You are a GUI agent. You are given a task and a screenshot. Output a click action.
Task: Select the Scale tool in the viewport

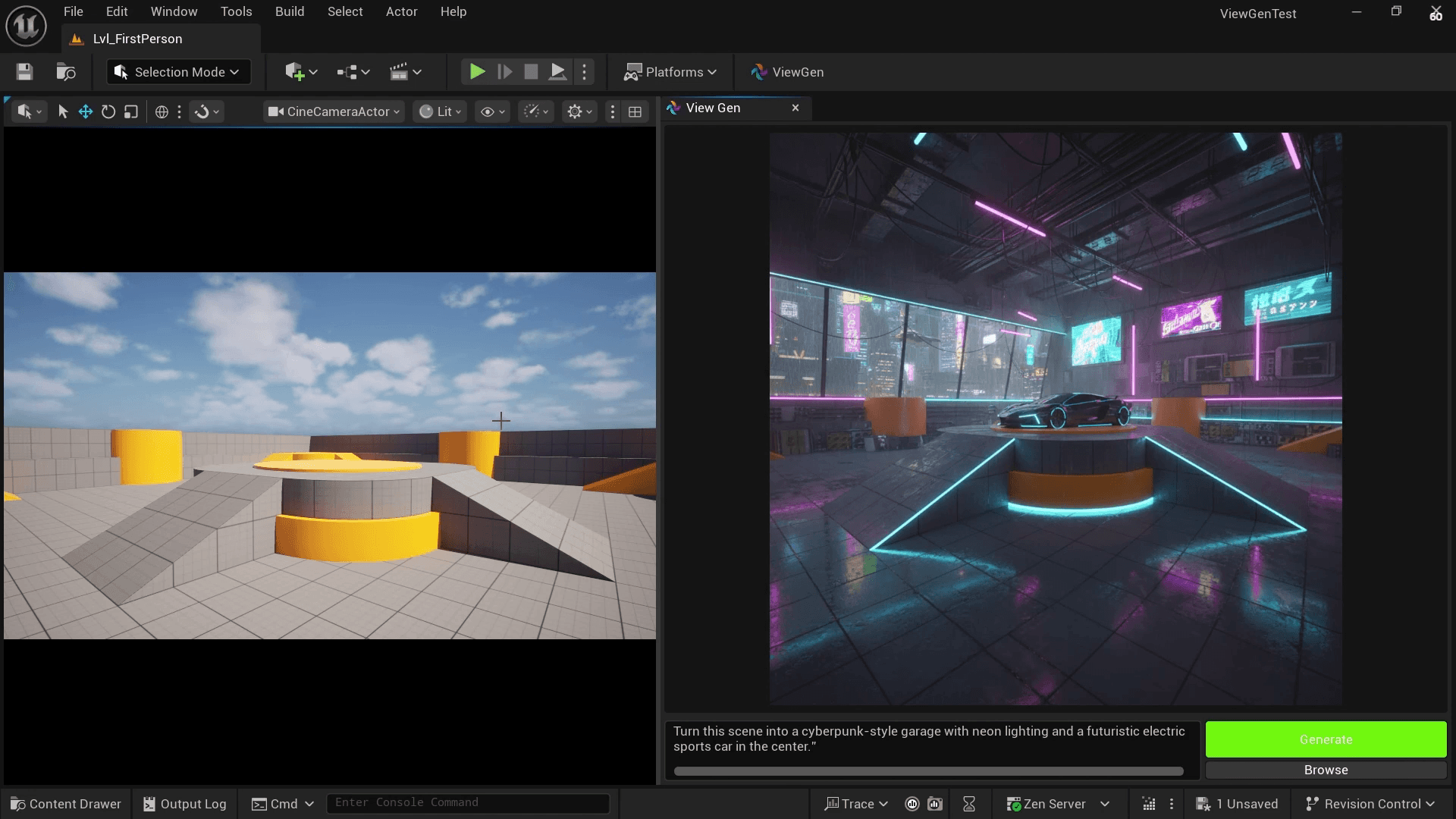coord(131,111)
